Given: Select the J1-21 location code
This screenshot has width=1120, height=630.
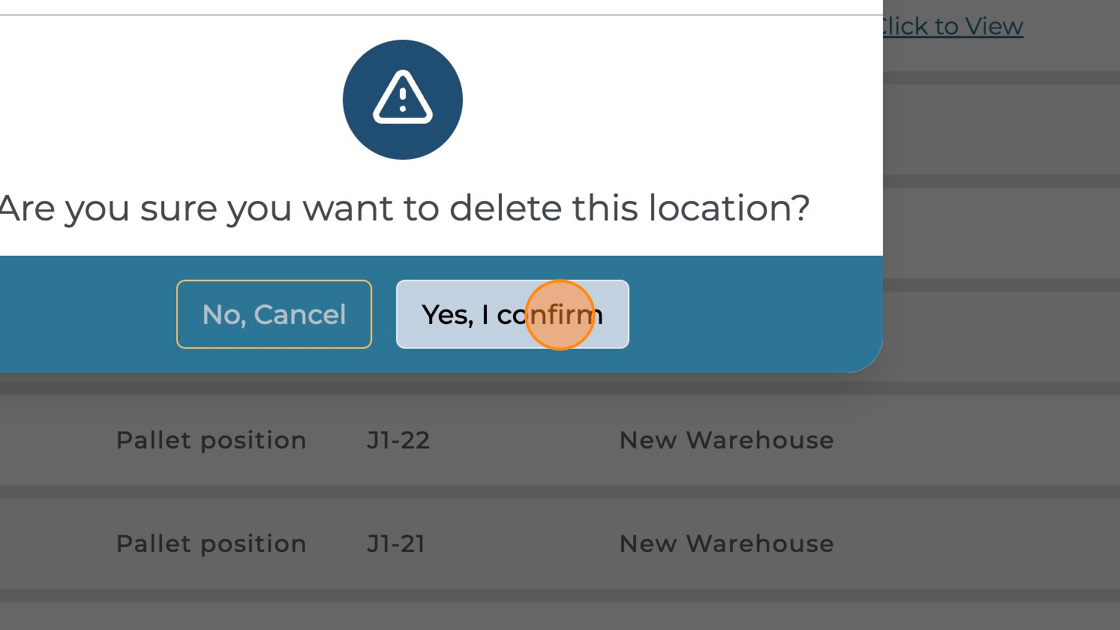Looking at the screenshot, I should tap(396, 543).
